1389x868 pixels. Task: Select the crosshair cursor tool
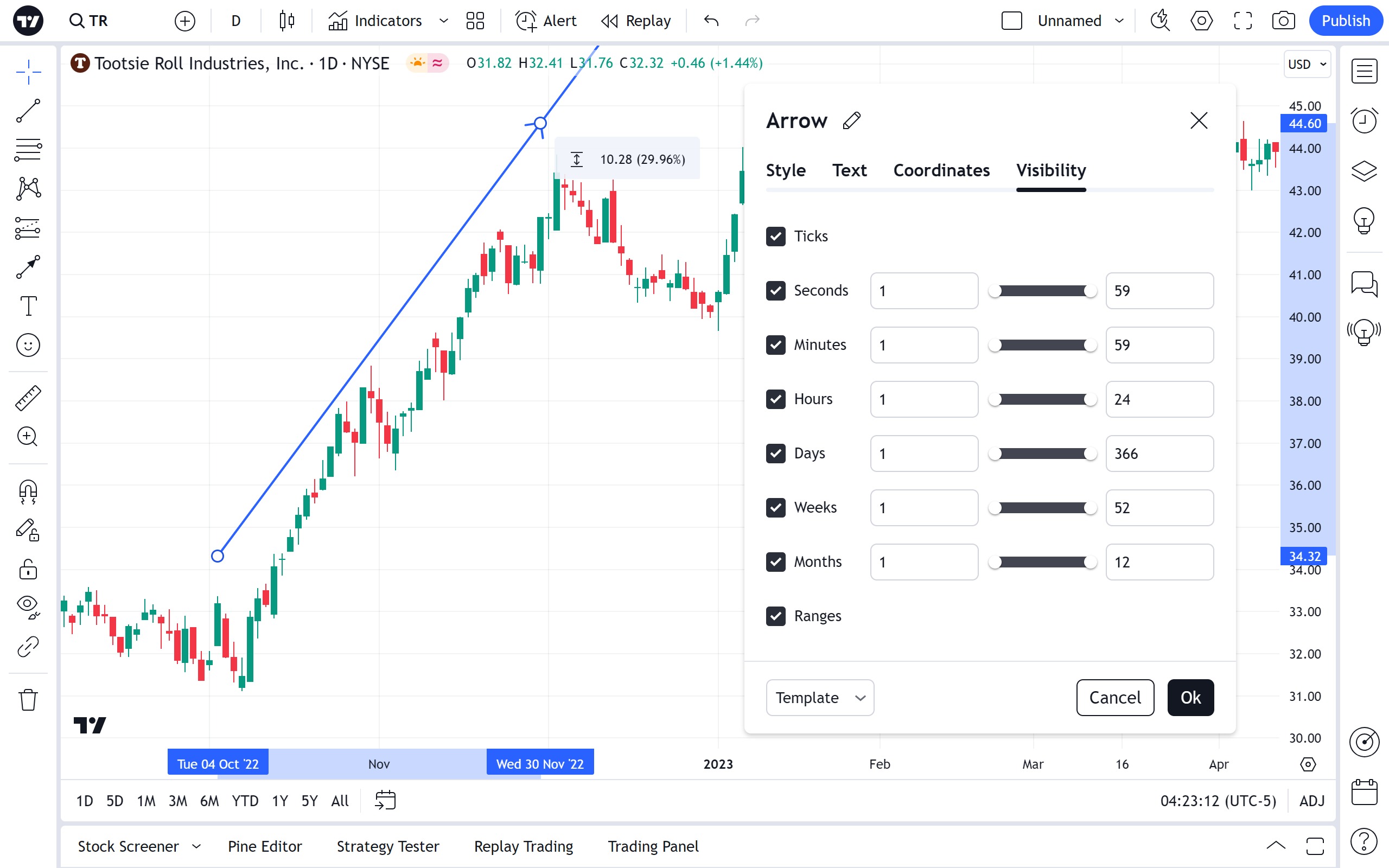(28, 72)
